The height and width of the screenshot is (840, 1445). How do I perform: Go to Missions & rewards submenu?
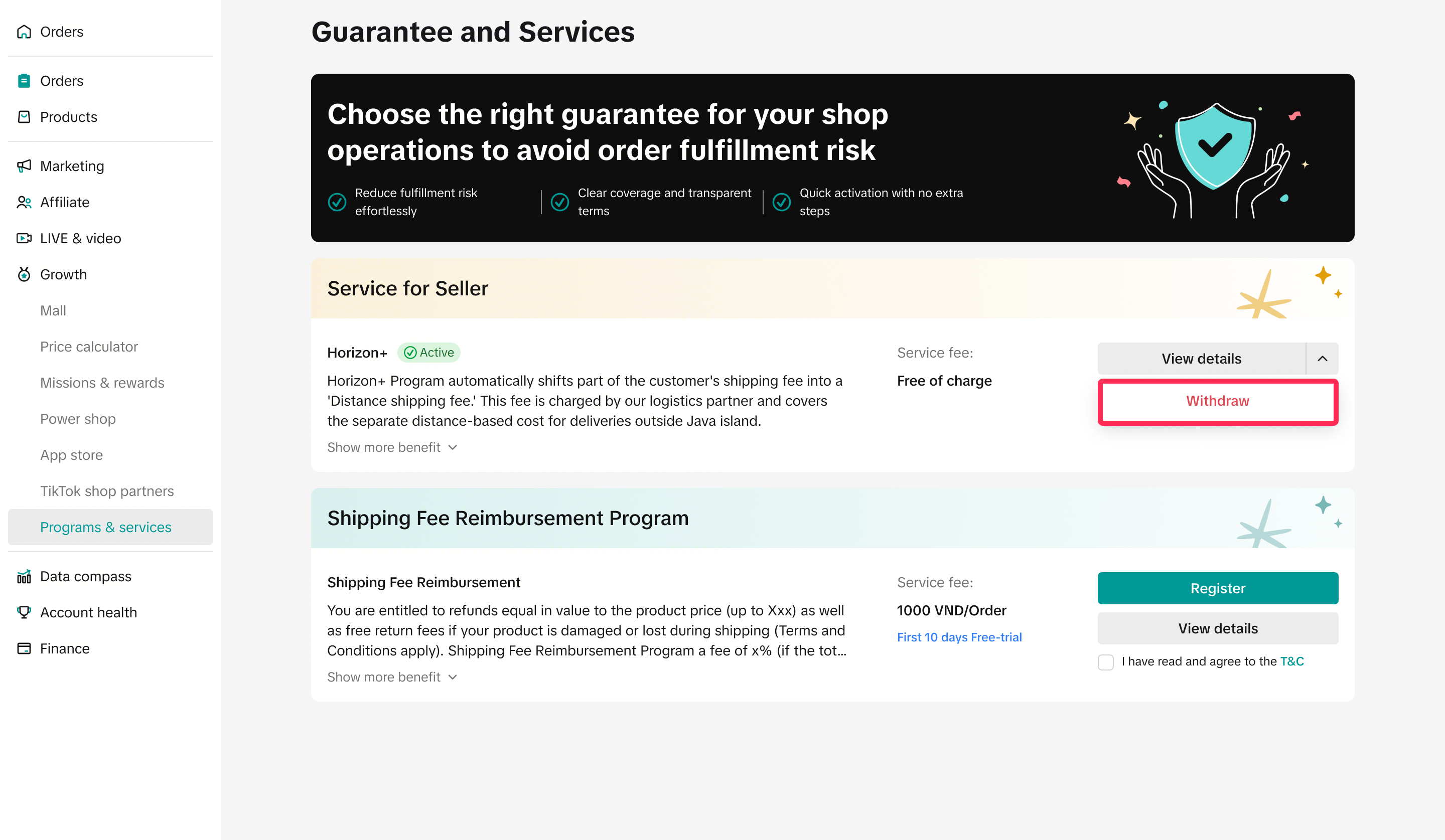[x=102, y=383]
